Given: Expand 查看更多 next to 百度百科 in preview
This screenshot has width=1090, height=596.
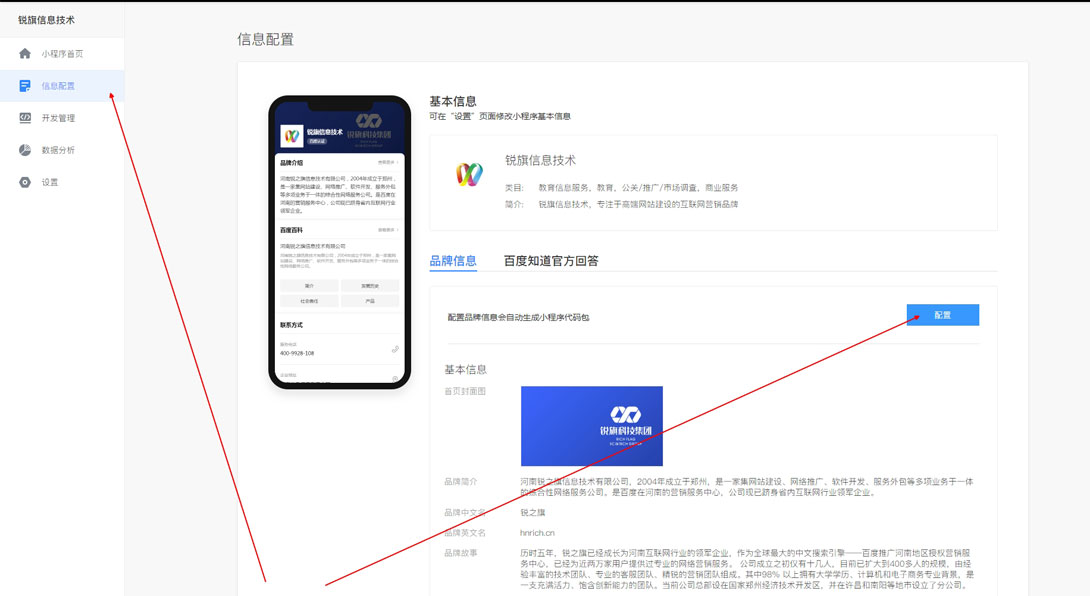Looking at the screenshot, I should click(388, 229).
